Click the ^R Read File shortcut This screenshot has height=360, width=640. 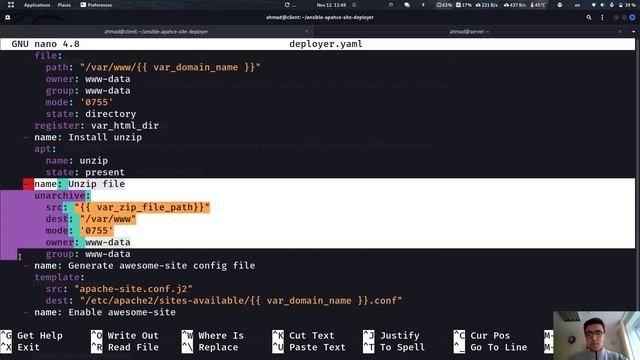[x=125, y=347]
